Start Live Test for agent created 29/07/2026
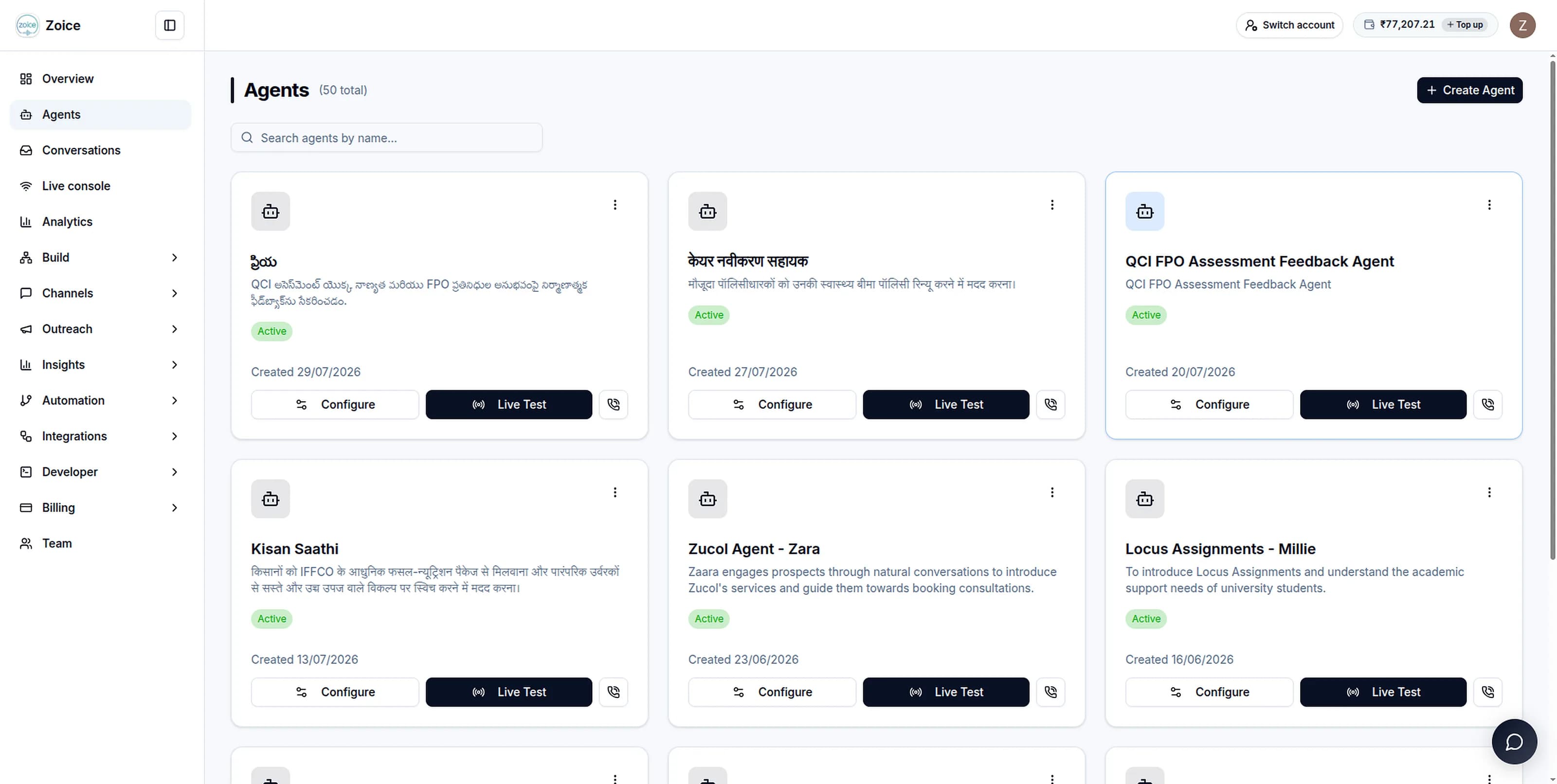This screenshot has height=784, width=1557. click(508, 404)
